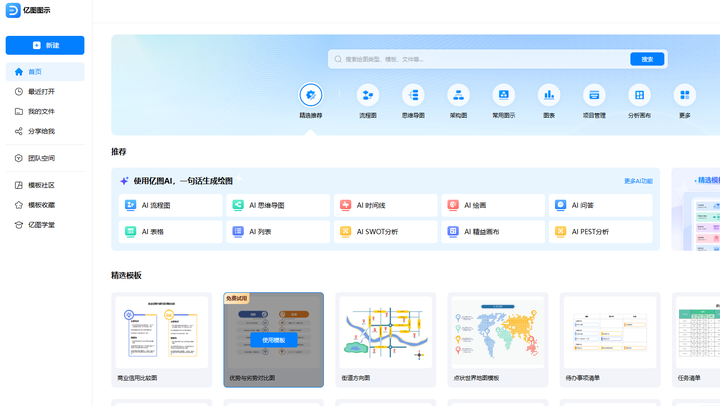
Task: Click the 精选模板 section heading
Action: coord(126,275)
